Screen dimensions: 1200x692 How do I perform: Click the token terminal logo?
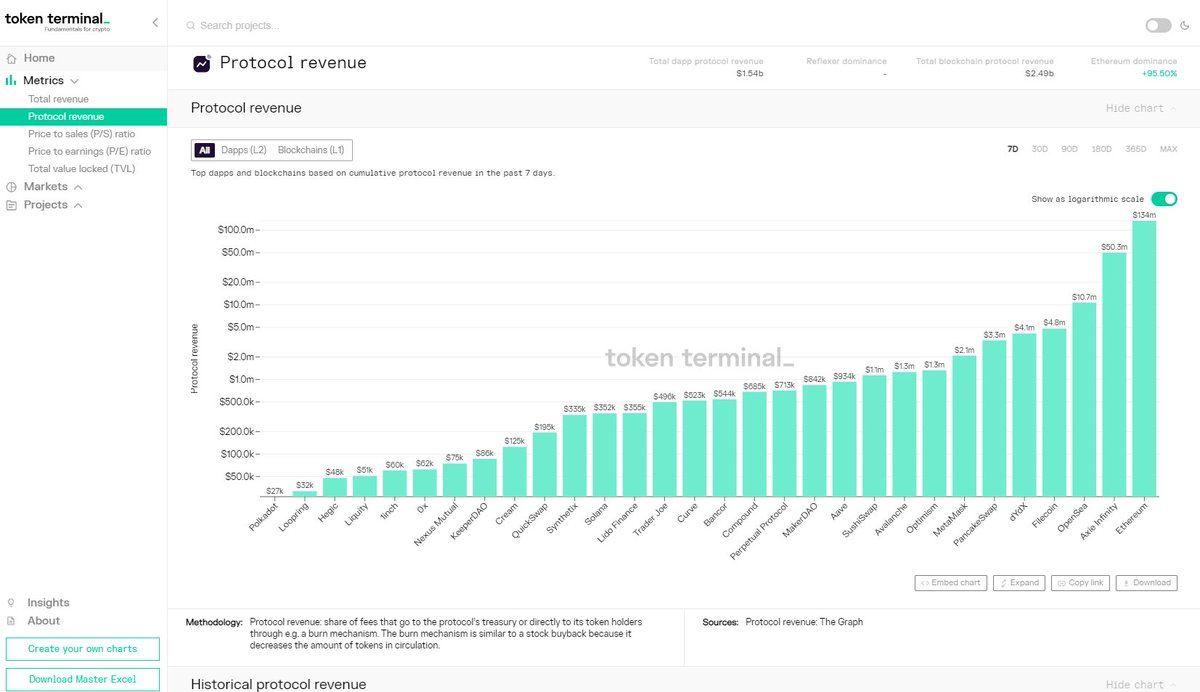pyautogui.click(x=58, y=21)
